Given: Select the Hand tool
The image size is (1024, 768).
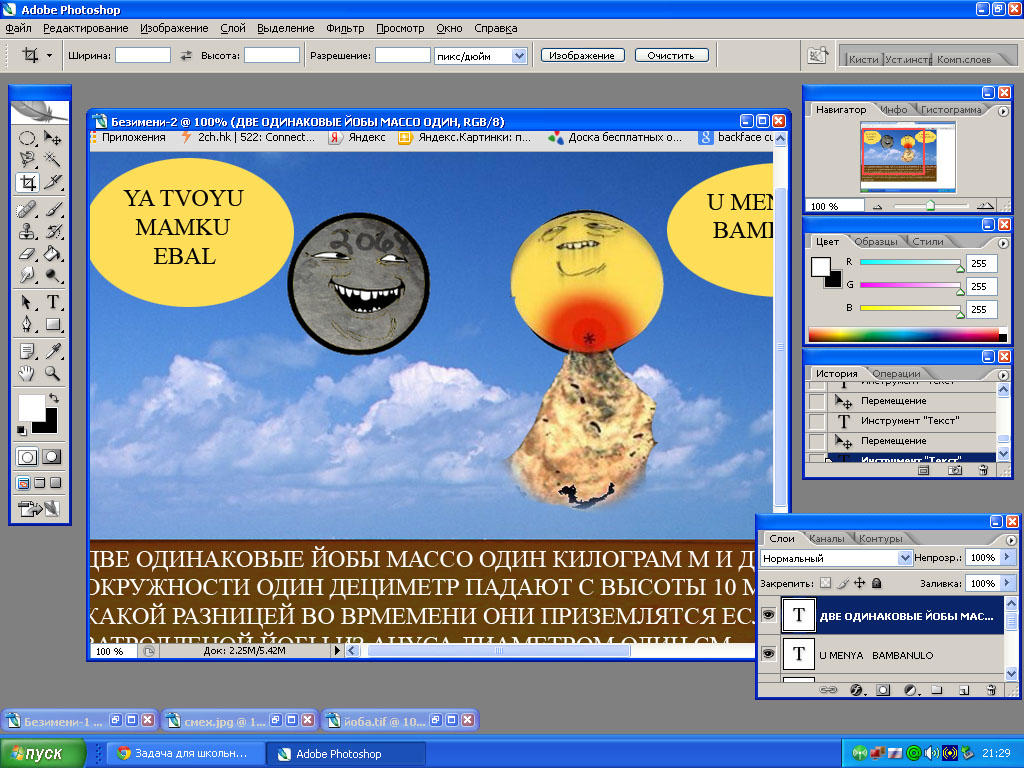Looking at the screenshot, I should click(27, 374).
